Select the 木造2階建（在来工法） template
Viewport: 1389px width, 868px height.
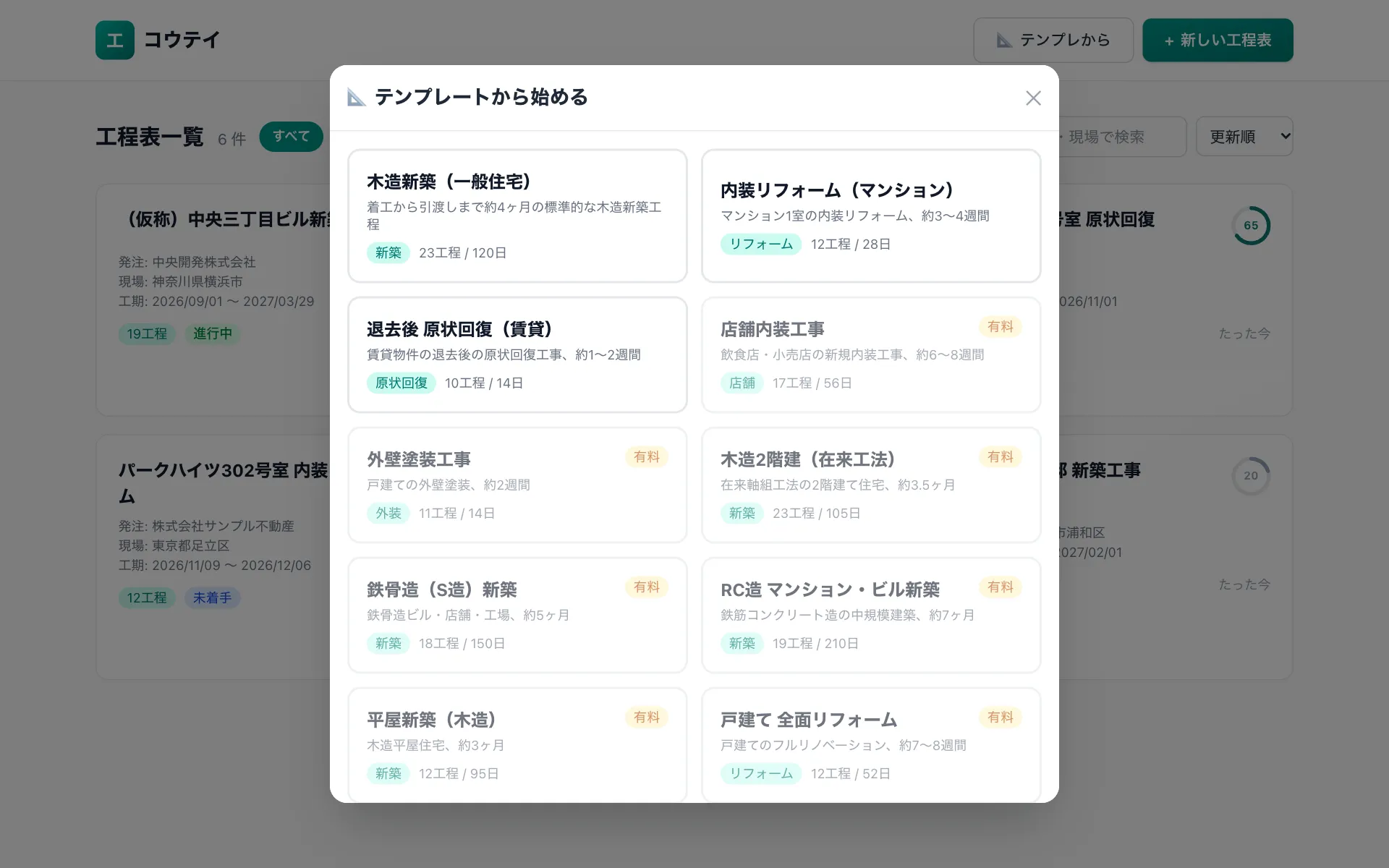pos(871,485)
